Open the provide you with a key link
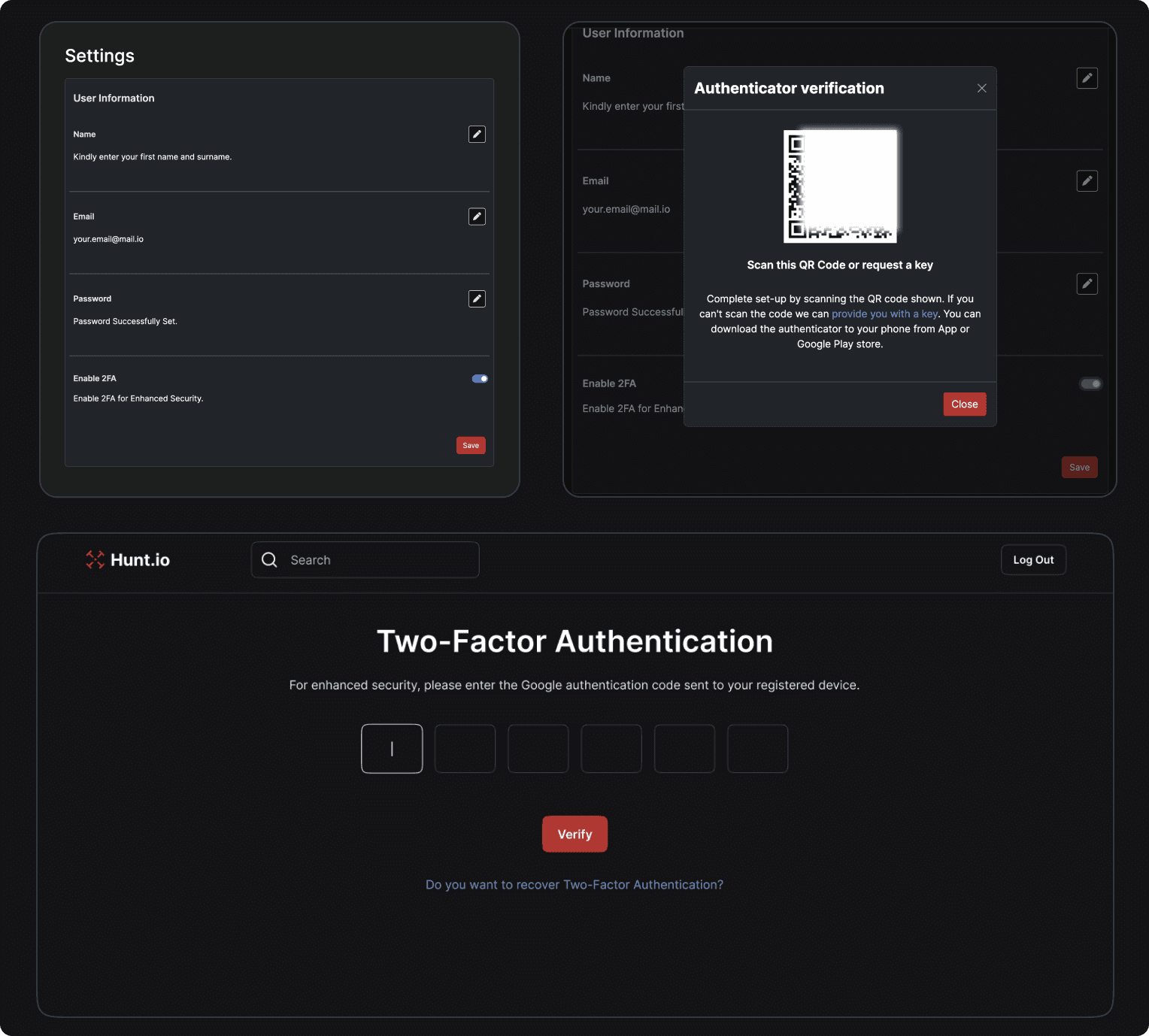The width and height of the screenshot is (1149, 1036). [884, 314]
